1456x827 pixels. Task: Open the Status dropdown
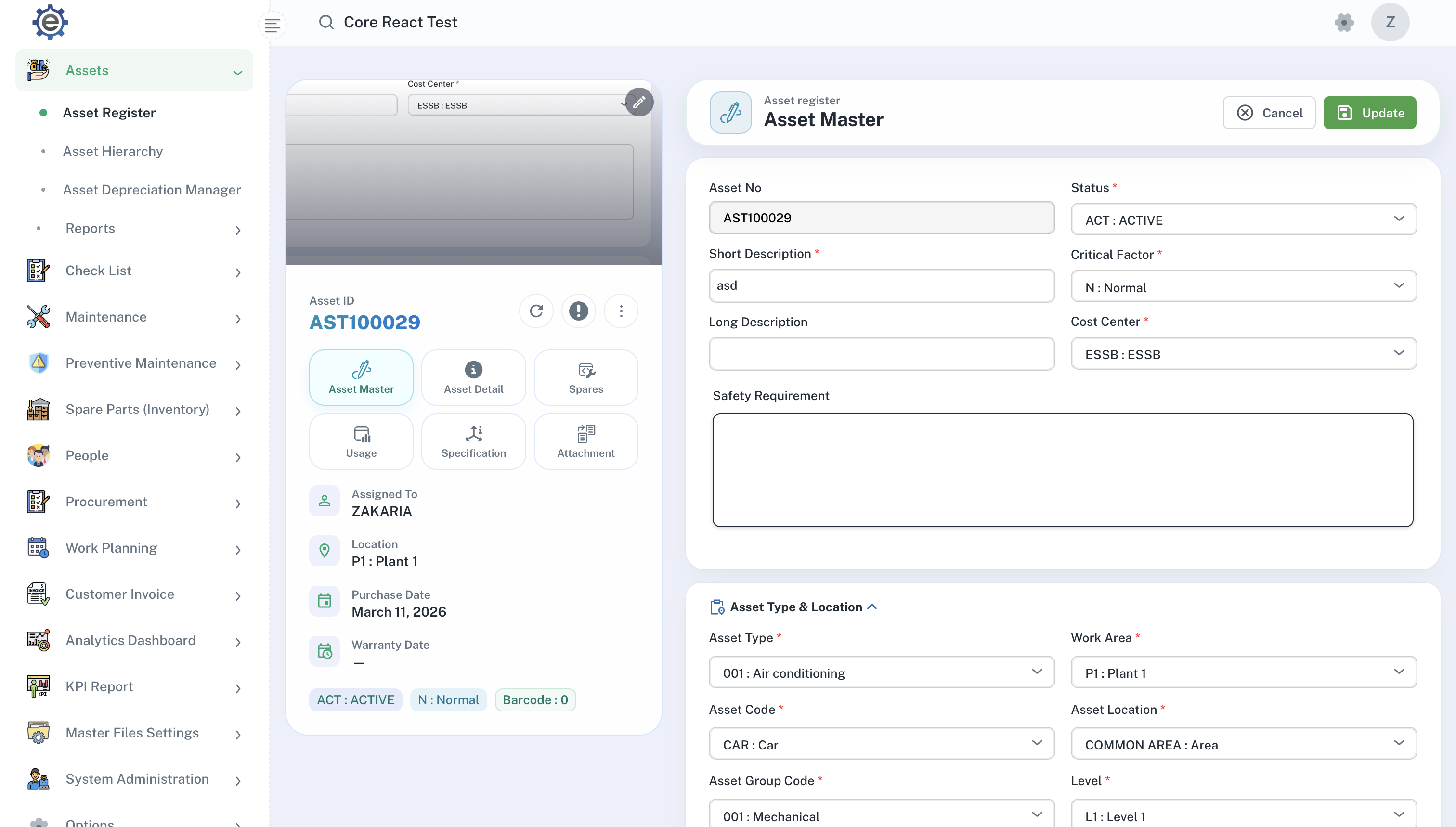(1243, 220)
